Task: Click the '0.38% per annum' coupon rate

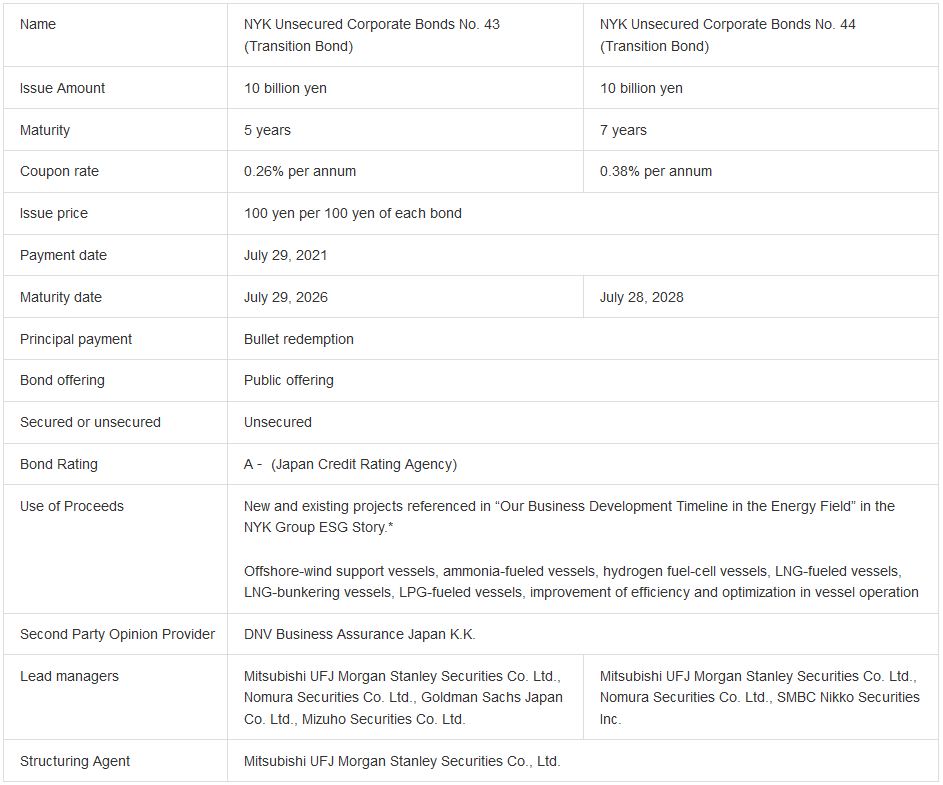Action: pyautogui.click(x=656, y=171)
